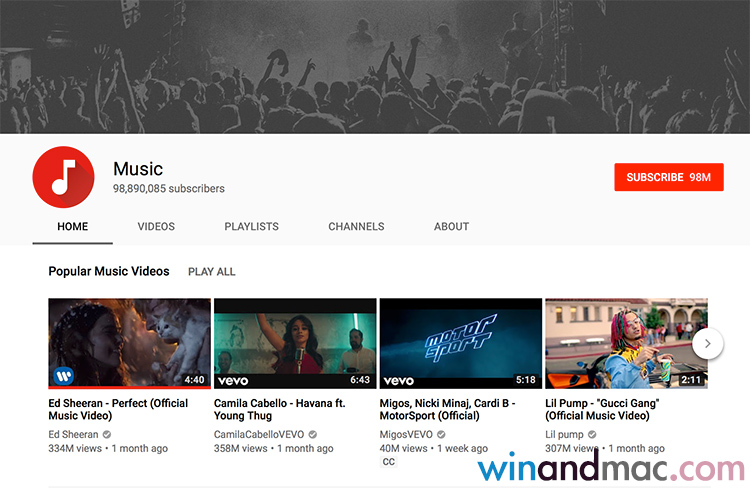Click Play All next to Popular Music Videos

pyautogui.click(x=212, y=272)
